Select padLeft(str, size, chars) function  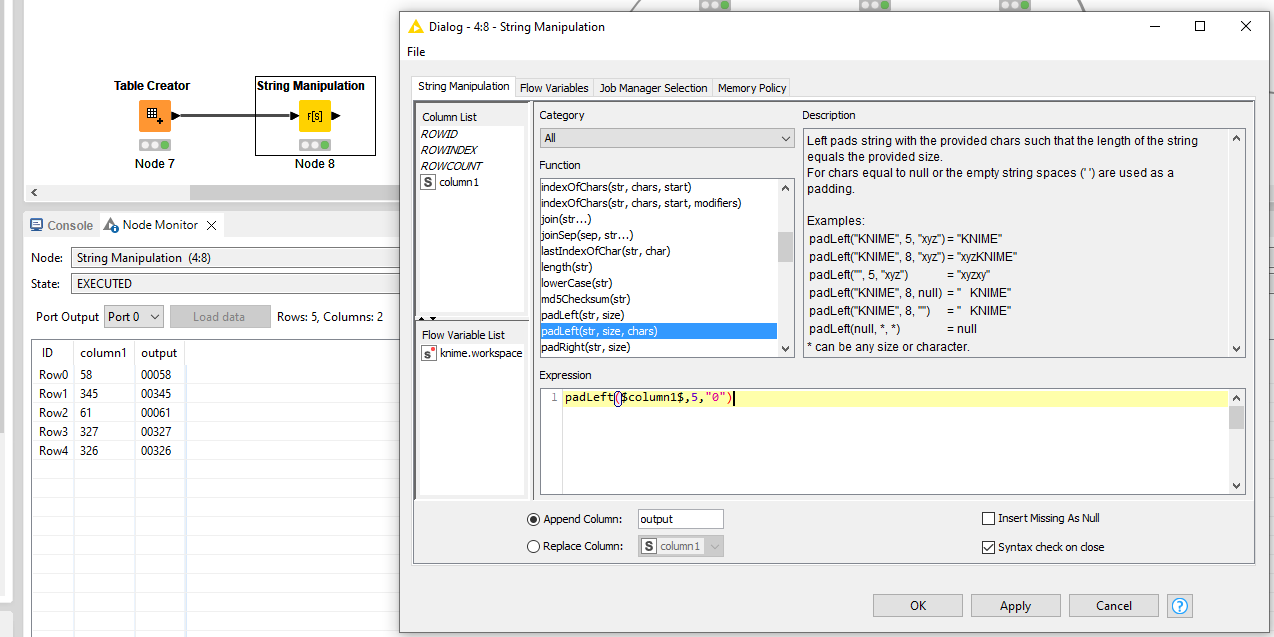659,331
